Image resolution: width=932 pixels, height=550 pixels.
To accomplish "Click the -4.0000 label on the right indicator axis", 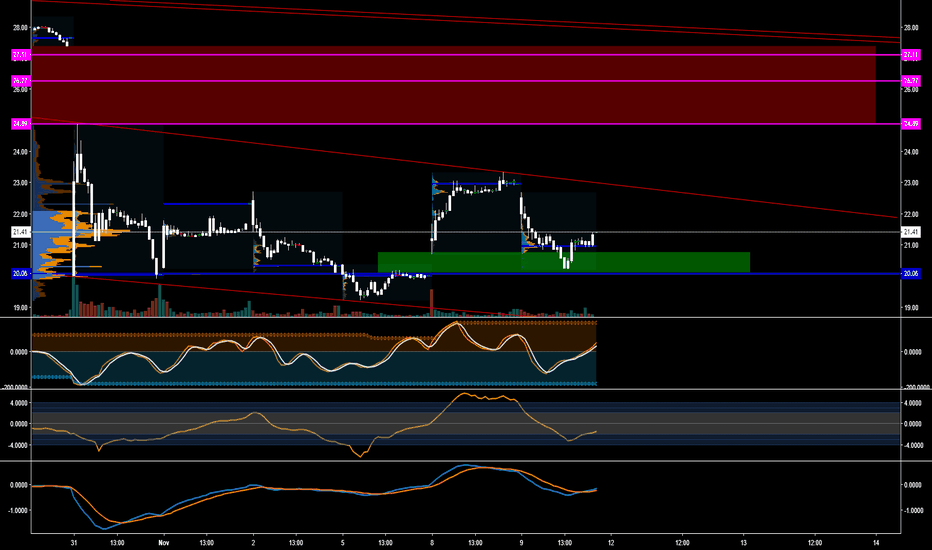I will (x=913, y=445).
